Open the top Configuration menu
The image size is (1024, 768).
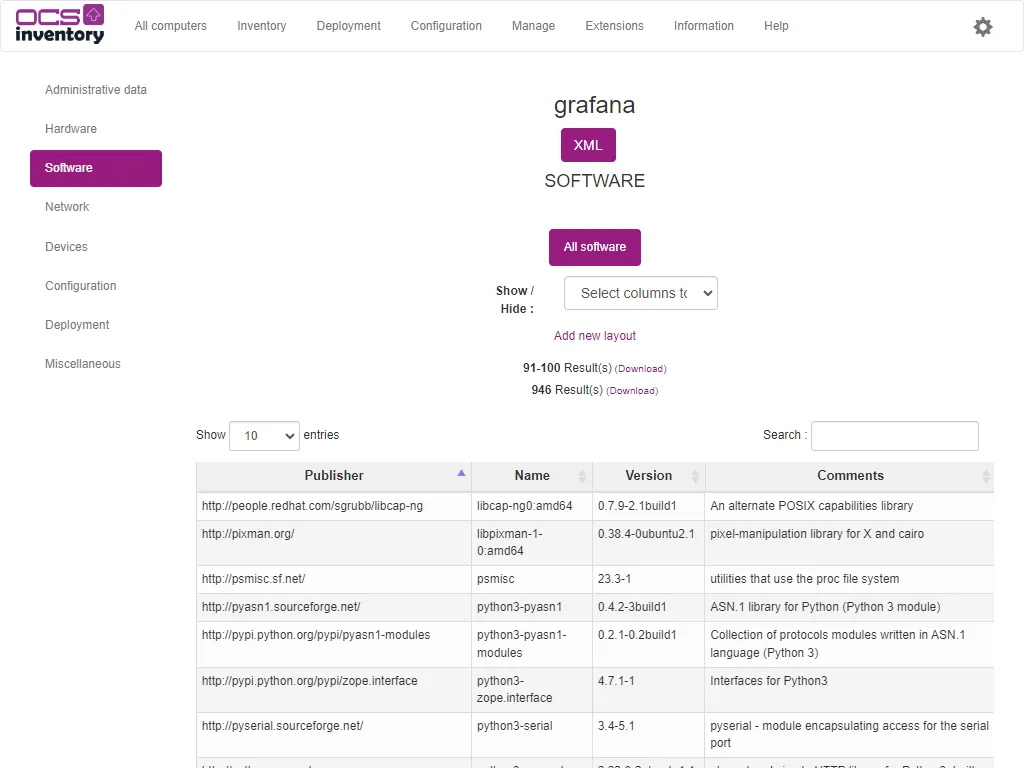pos(446,26)
